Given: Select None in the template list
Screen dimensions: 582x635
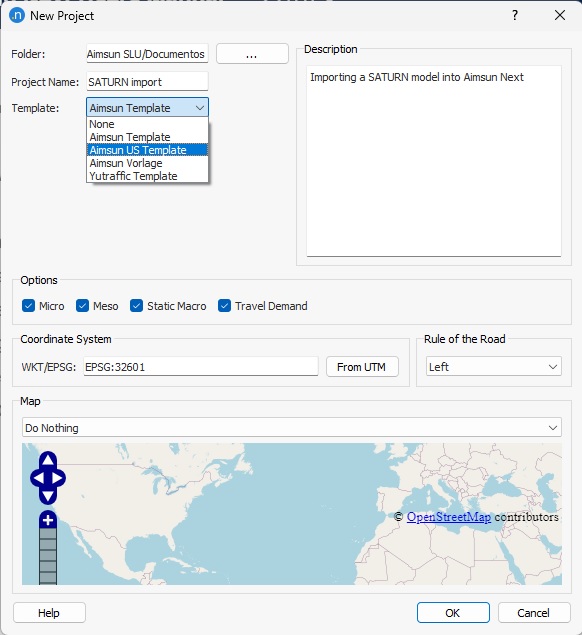Looking at the screenshot, I should click(147, 124).
